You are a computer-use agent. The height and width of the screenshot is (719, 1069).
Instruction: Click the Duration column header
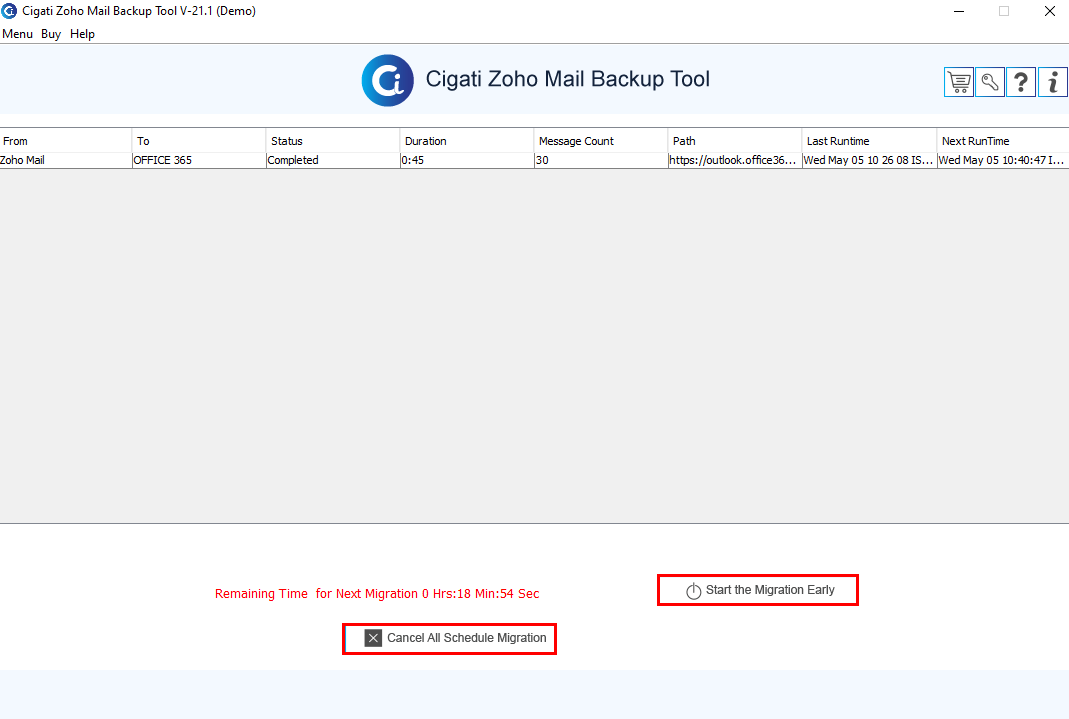[x=466, y=141]
